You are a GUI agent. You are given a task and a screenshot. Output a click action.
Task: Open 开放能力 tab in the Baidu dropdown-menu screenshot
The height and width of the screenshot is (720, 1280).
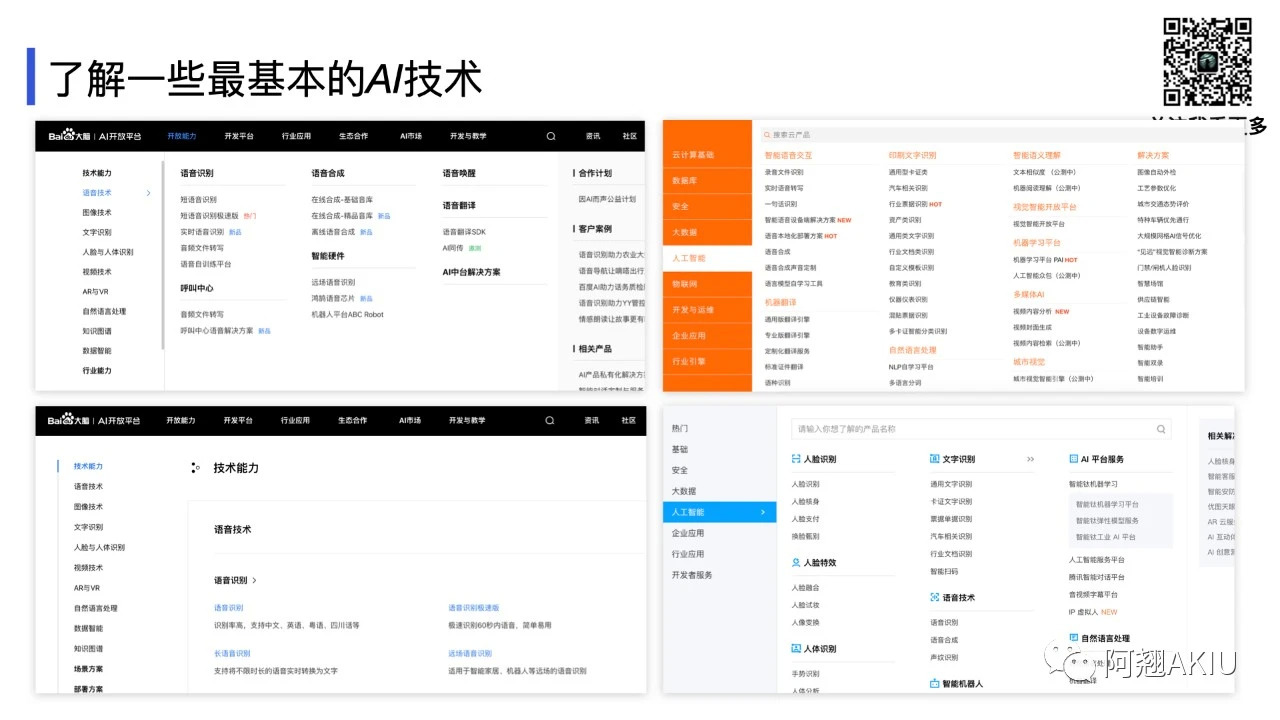181,136
